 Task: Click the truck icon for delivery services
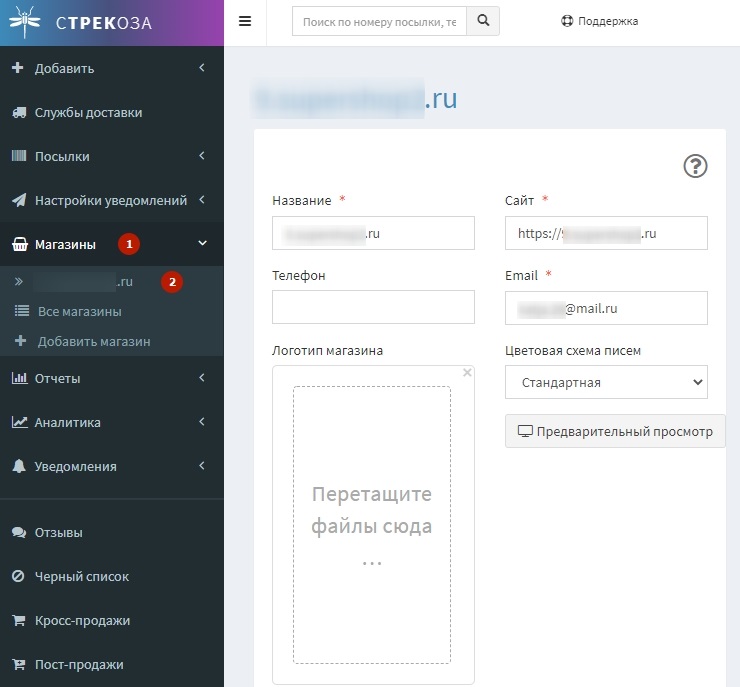pos(19,113)
